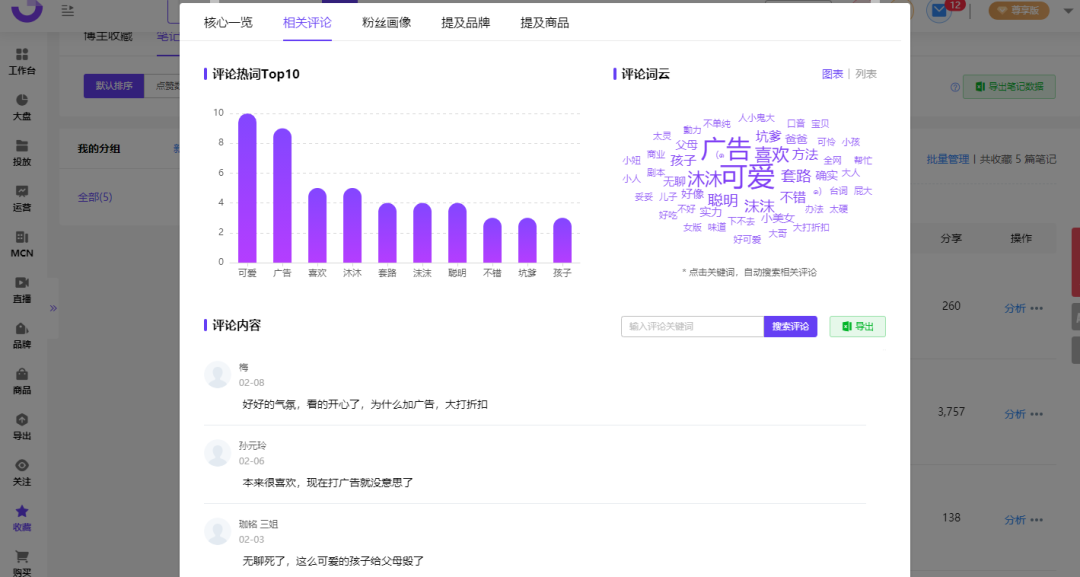The width and height of the screenshot is (1080, 577).
Task: Click the 可爱 bar in the chart
Action: pyautogui.click(x=247, y=188)
